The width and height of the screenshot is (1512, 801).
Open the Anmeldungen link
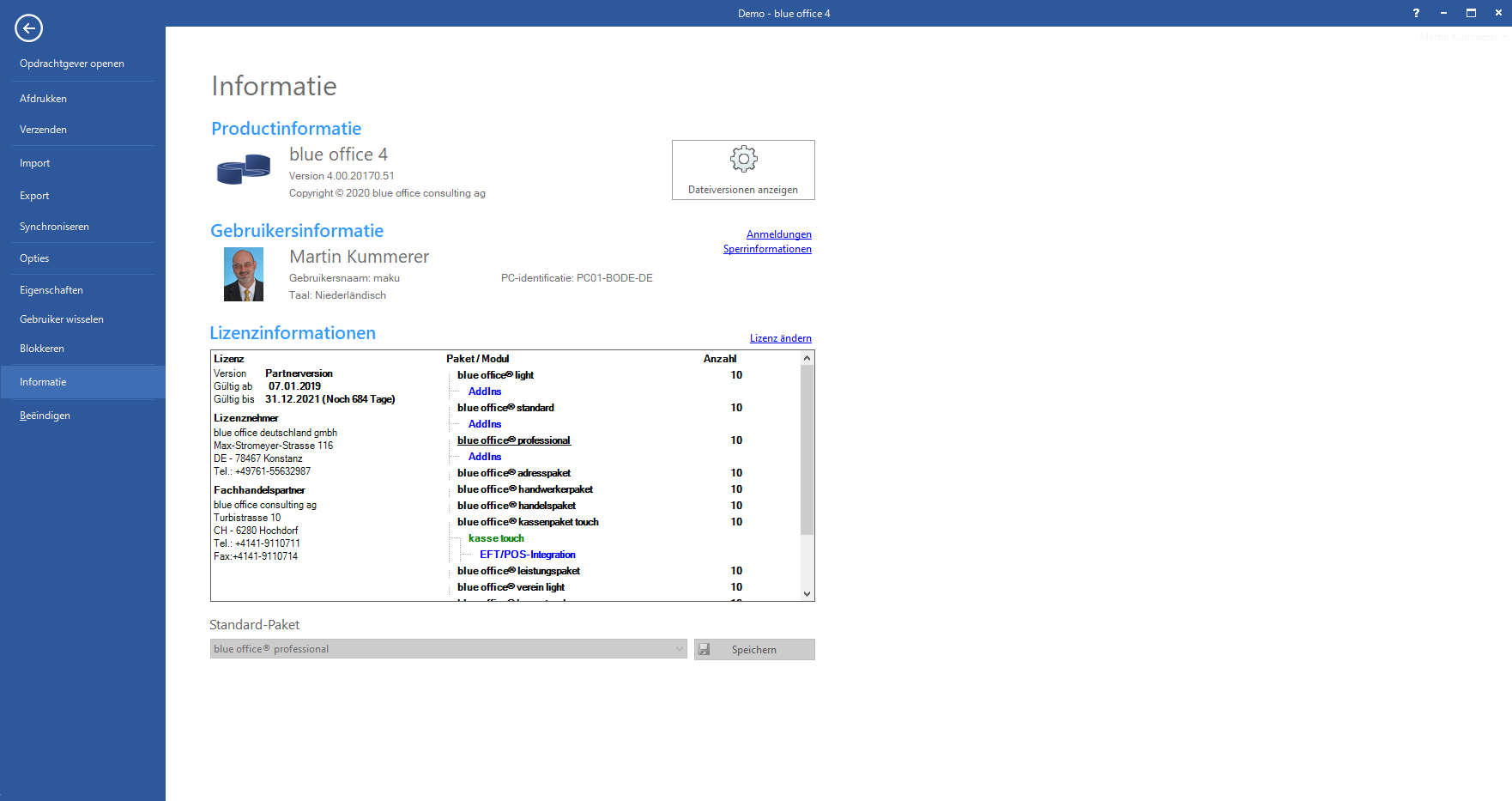[778, 234]
